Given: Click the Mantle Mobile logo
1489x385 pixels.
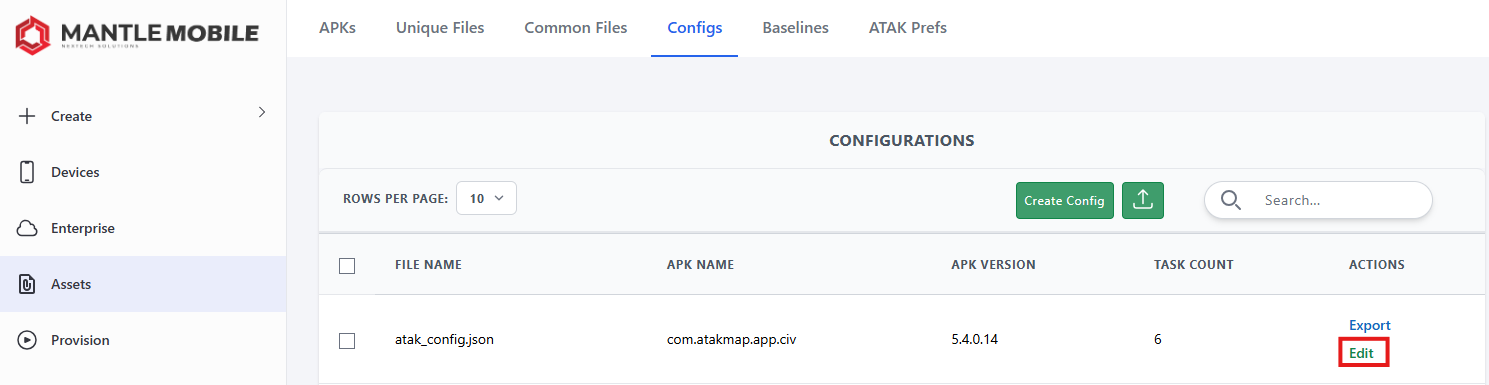Looking at the screenshot, I should coord(137,35).
